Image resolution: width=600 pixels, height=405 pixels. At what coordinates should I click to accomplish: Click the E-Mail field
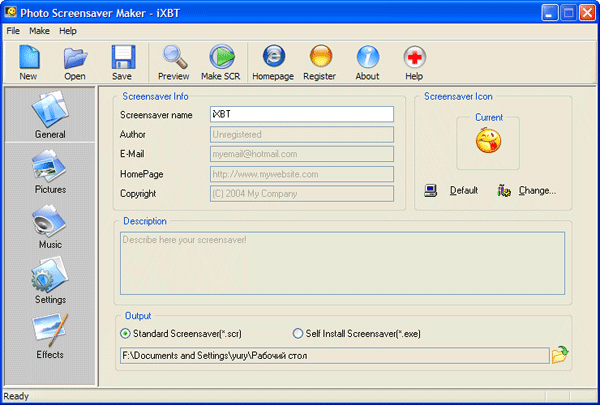pos(302,154)
